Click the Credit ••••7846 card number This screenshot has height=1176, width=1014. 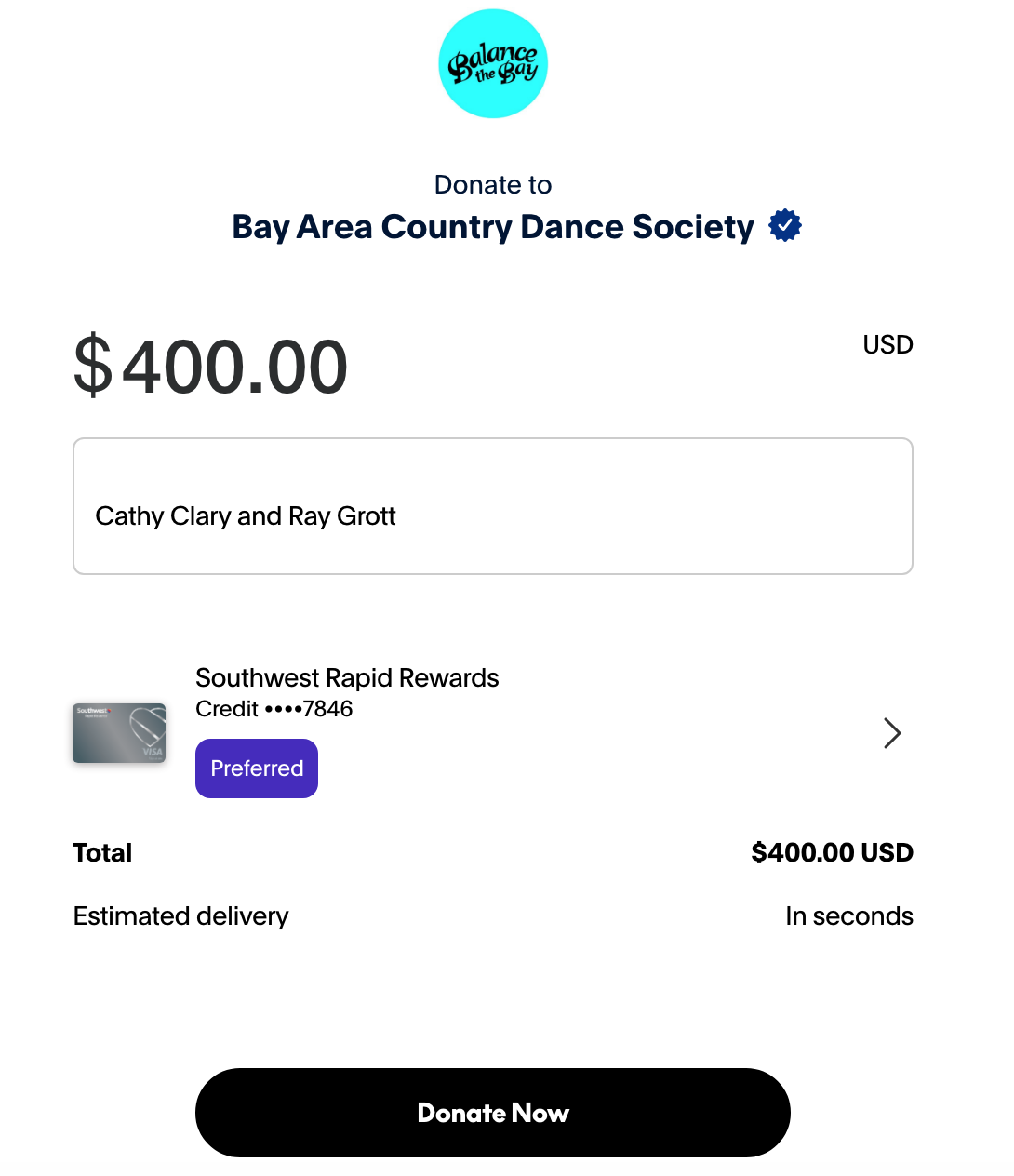point(274,709)
